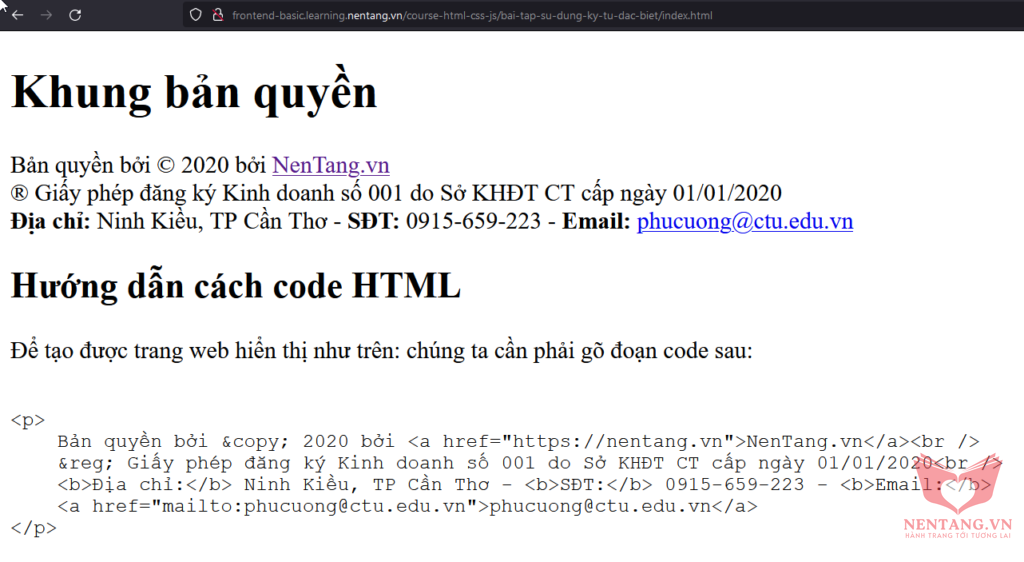The image size is (1024, 562).
Task: Click the phone number 0915-659-223 in rendered text
Action: coord(473,221)
